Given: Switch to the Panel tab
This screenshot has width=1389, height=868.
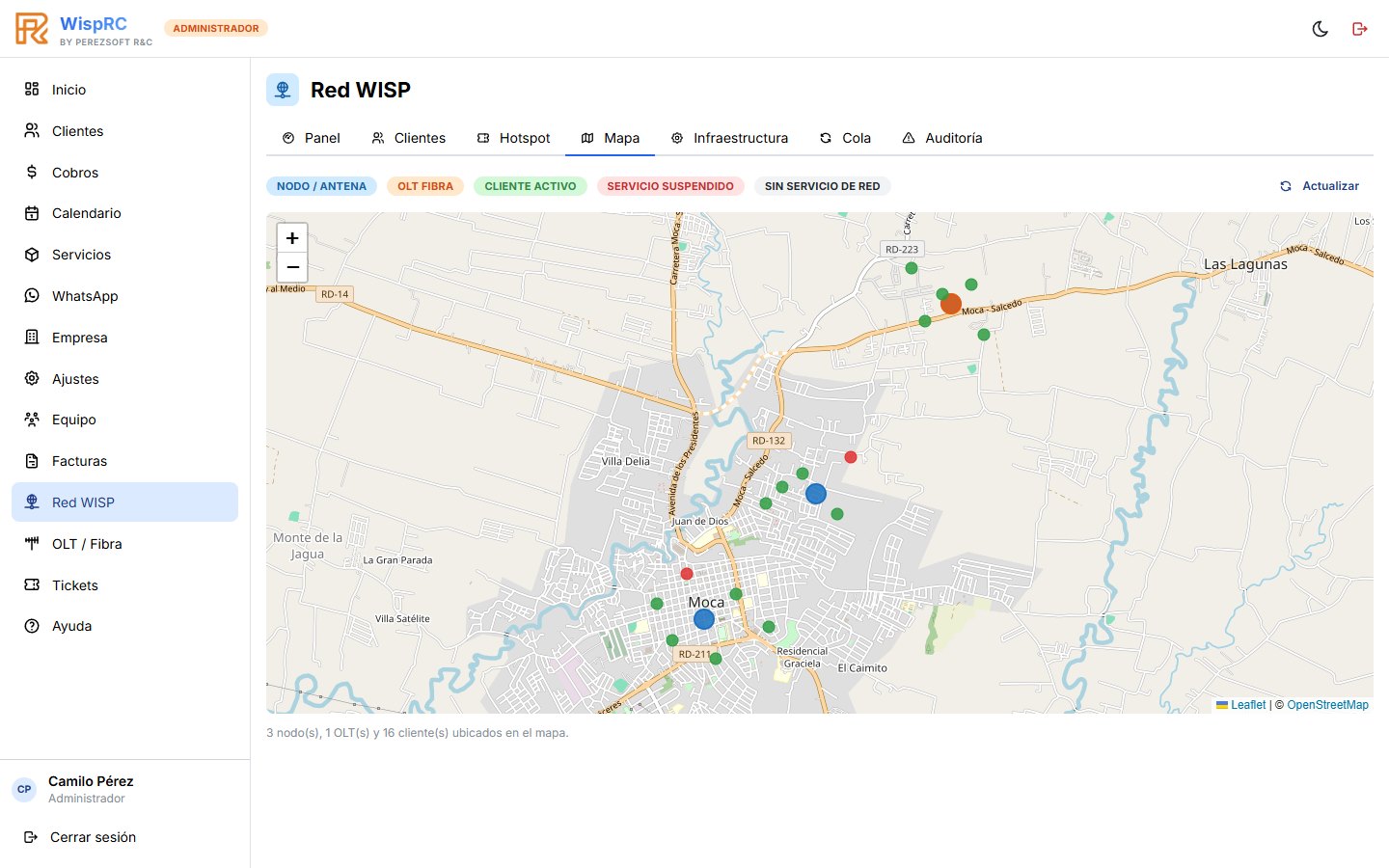Looking at the screenshot, I should (x=311, y=138).
